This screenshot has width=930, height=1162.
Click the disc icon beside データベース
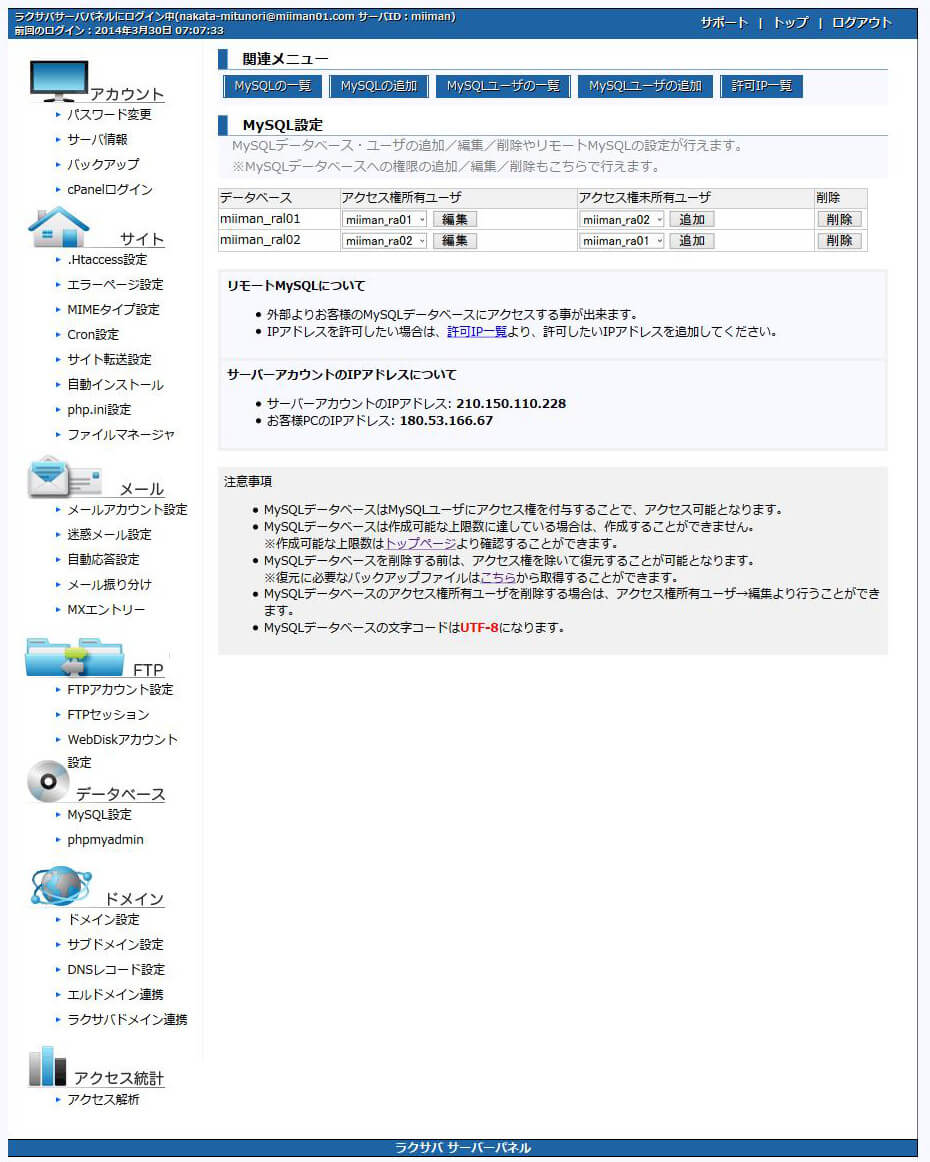[x=48, y=781]
